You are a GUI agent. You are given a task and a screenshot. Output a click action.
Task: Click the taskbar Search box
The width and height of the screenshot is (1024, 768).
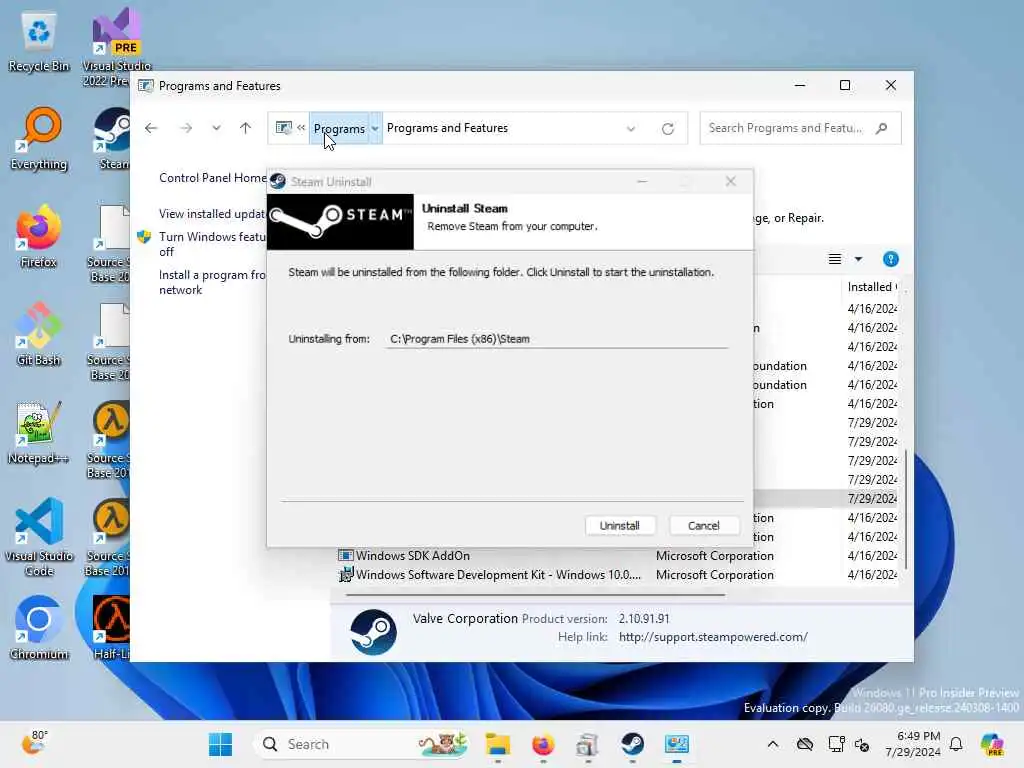[x=362, y=744]
